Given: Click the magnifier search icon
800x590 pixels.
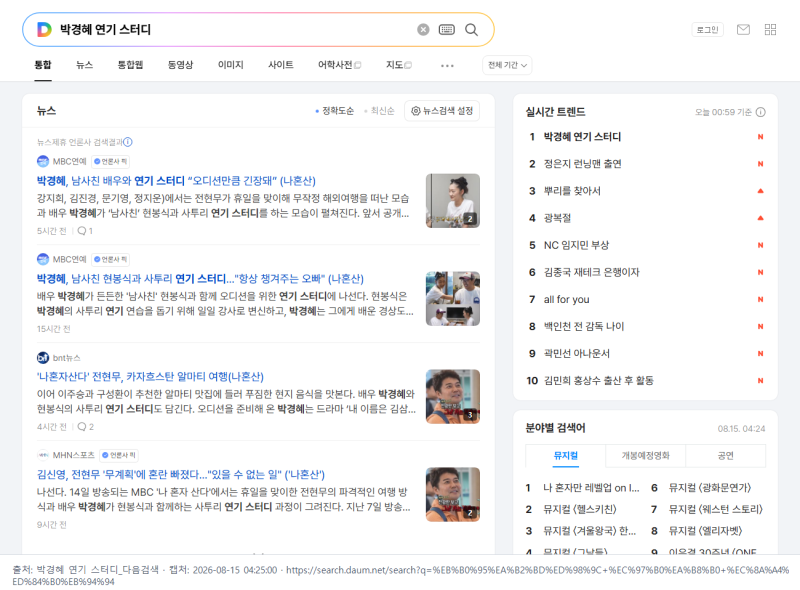Looking at the screenshot, I should pos(471,30).
